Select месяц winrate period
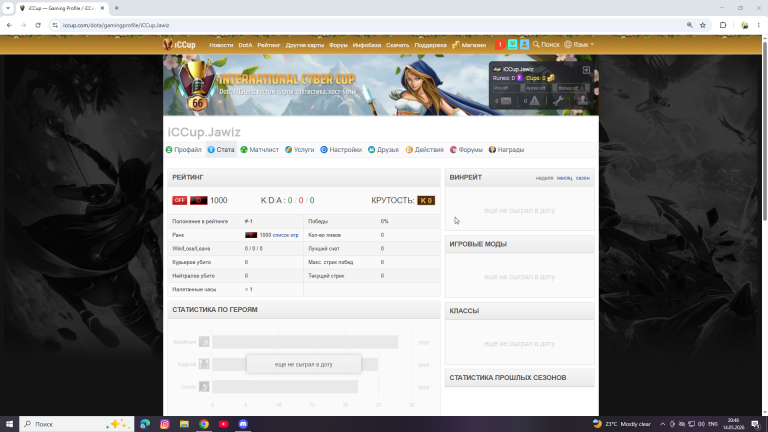The width and height of the screenshot is (768, 432). (x=564, y=178)
